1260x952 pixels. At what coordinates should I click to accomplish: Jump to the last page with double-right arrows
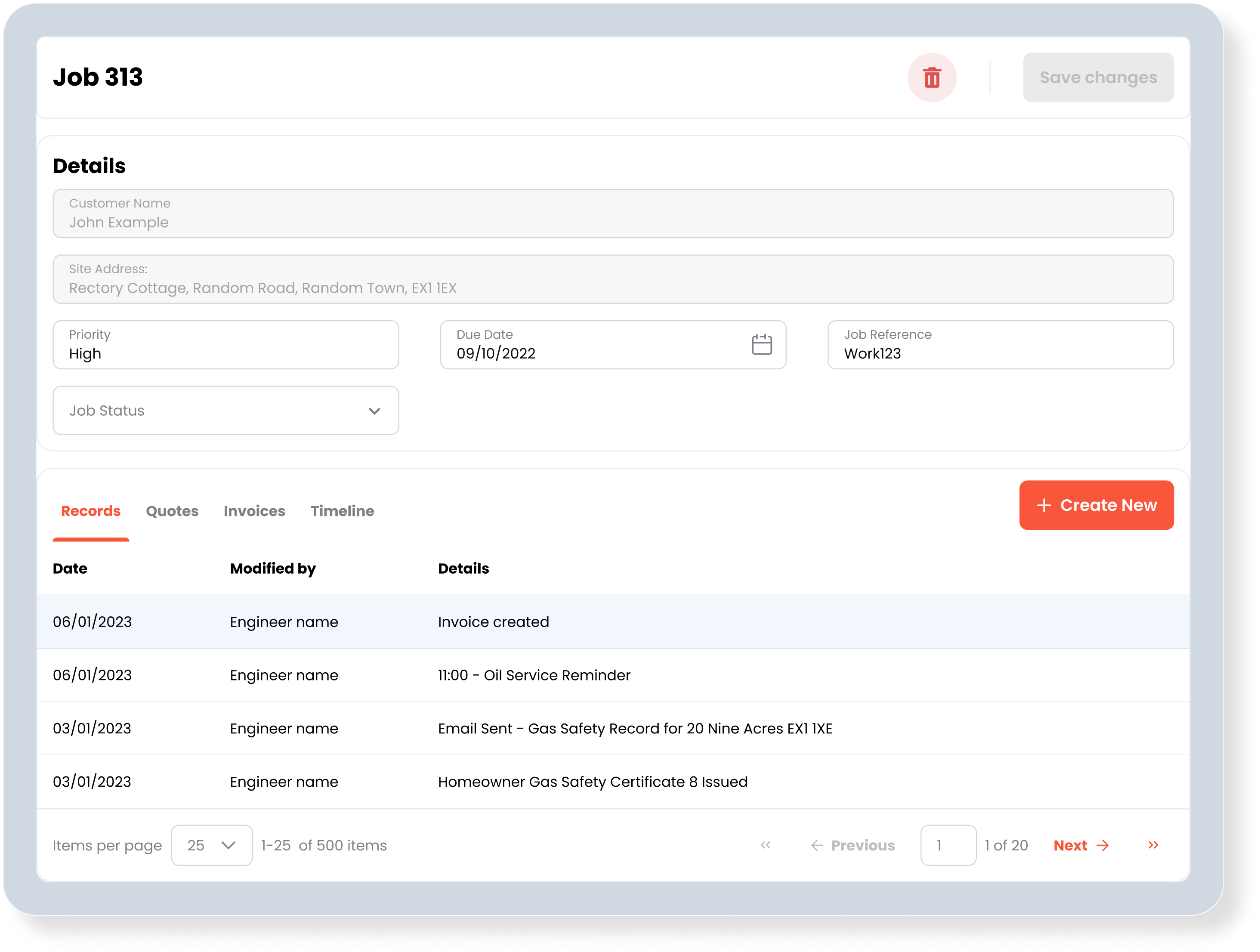[x=1153, y=845]
